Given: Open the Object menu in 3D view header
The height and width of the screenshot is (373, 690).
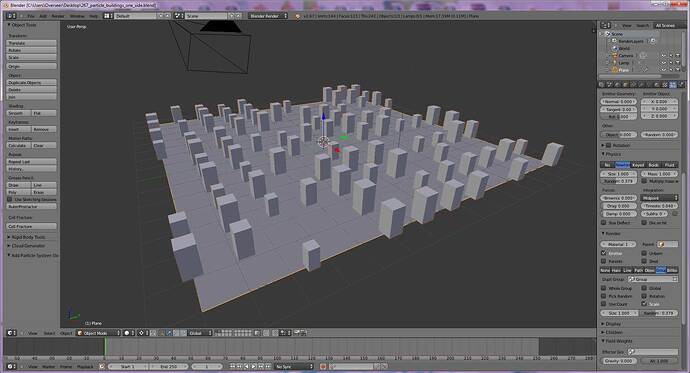Looking at the screenshot, I should [x=66, y=333].
